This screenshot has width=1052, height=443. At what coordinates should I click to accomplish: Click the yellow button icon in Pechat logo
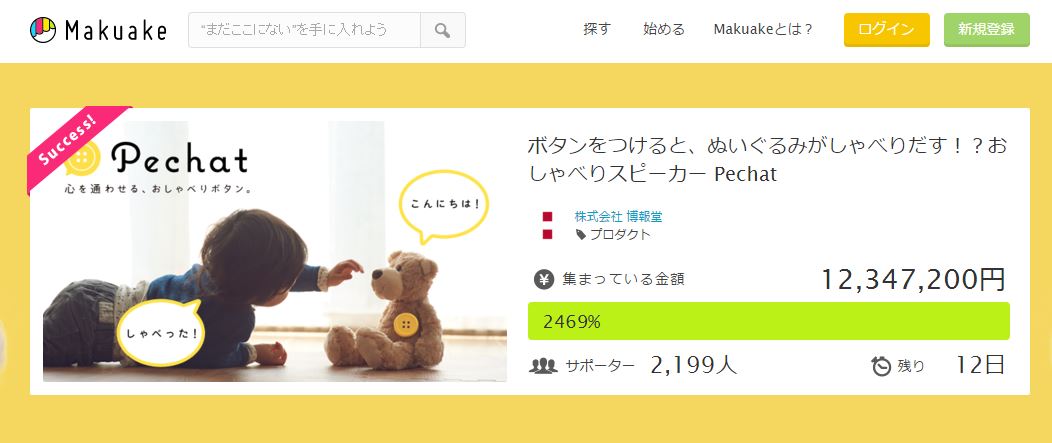tap(86, 158)
